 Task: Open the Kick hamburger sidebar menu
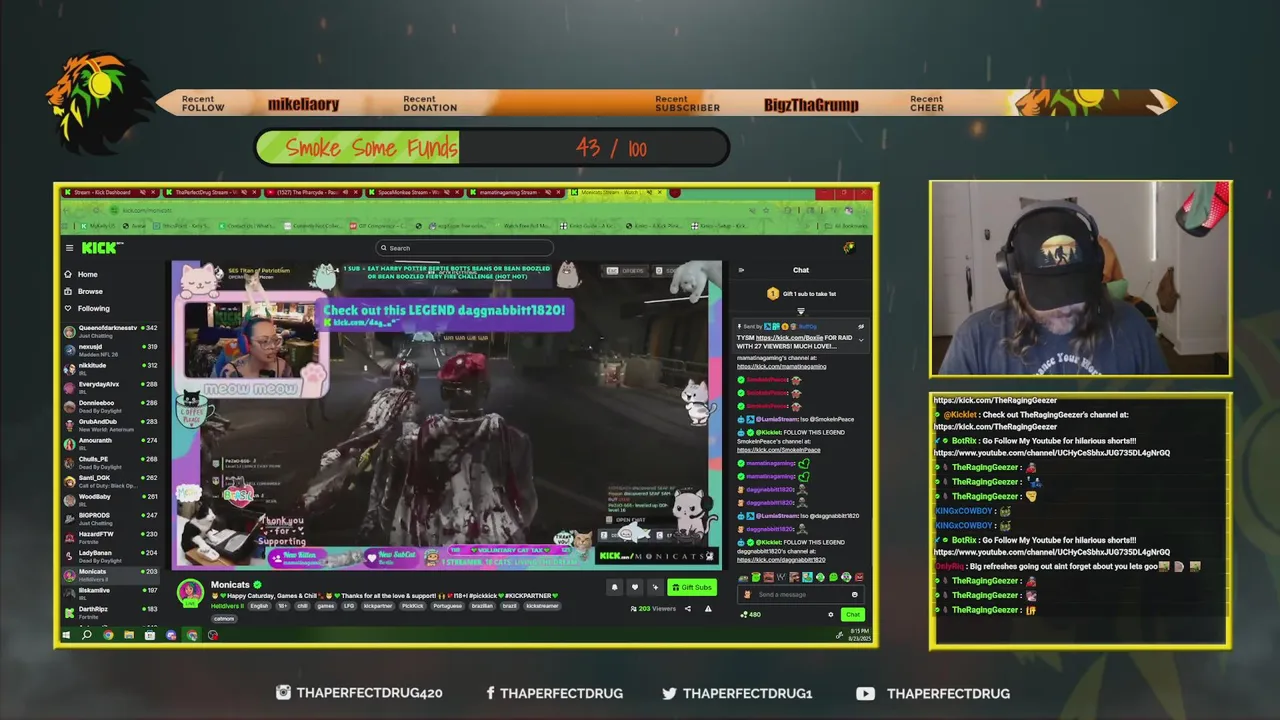click(69, 248)
